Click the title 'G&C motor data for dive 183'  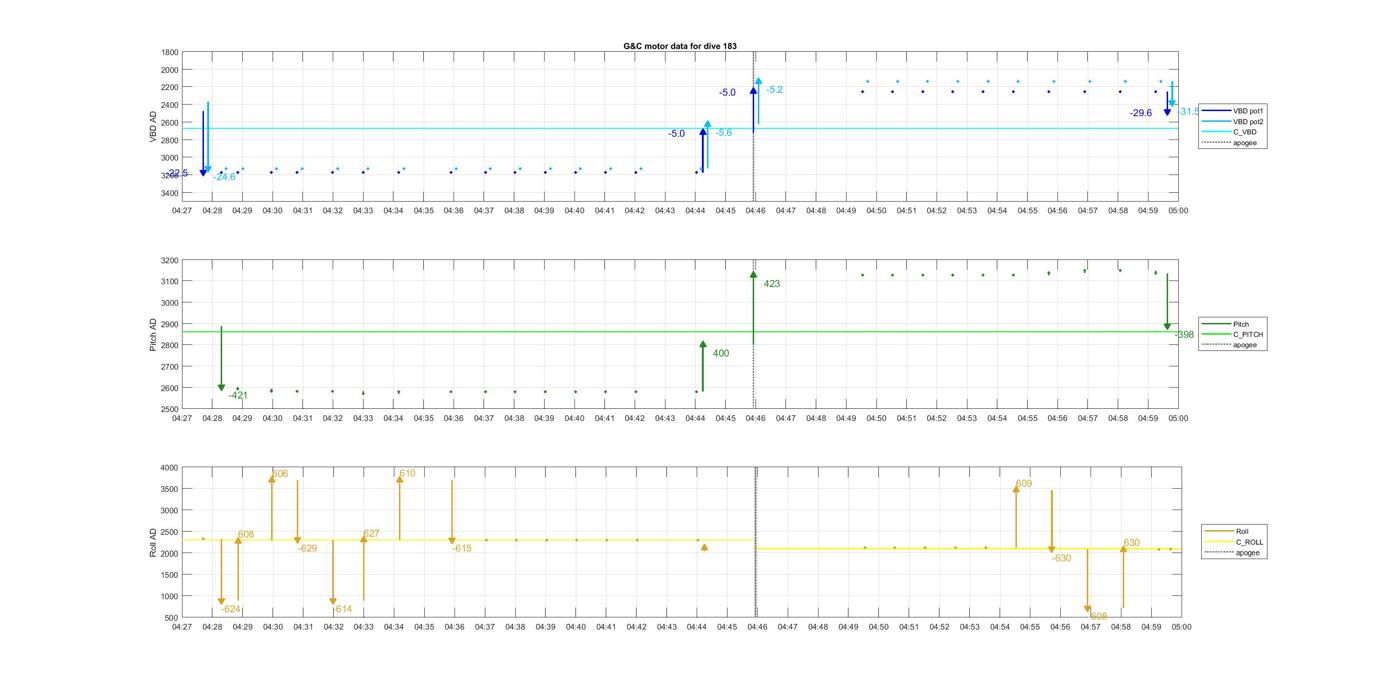pyautogui.click(x=680, y=46)
